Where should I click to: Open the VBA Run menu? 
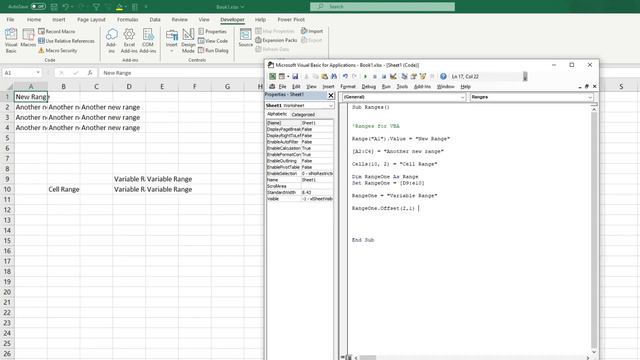[386, 87]
